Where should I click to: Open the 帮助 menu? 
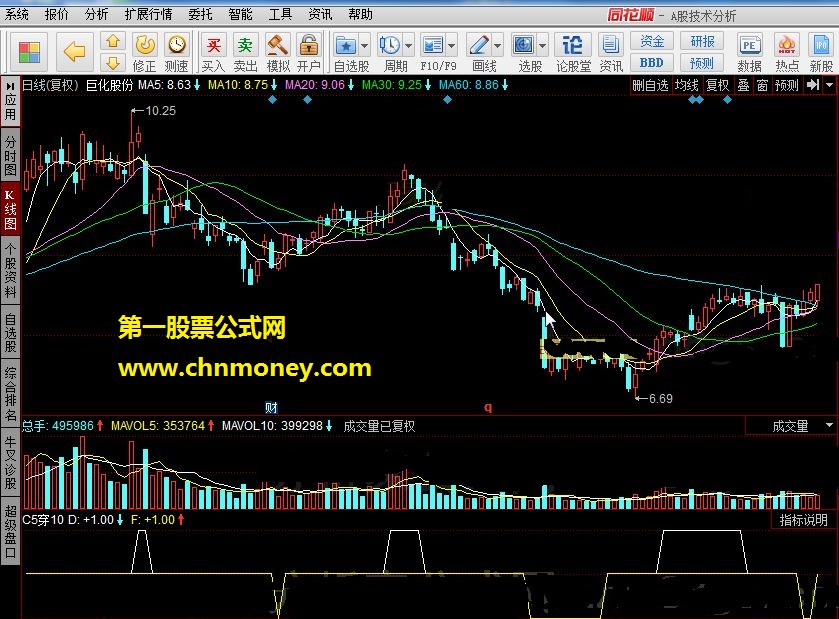tap(361, 14)
